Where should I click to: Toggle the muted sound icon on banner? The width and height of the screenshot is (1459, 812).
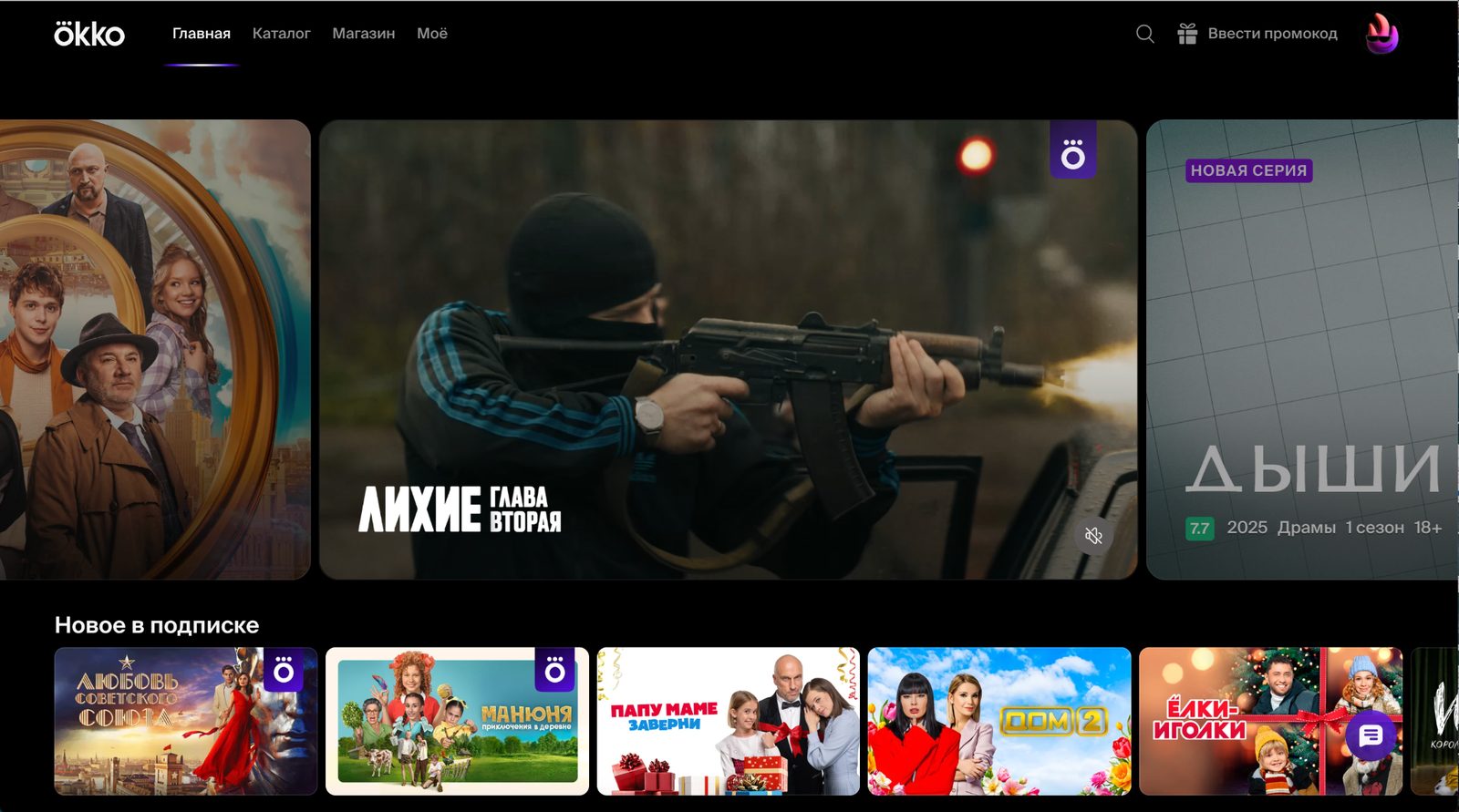point(1094,535)
